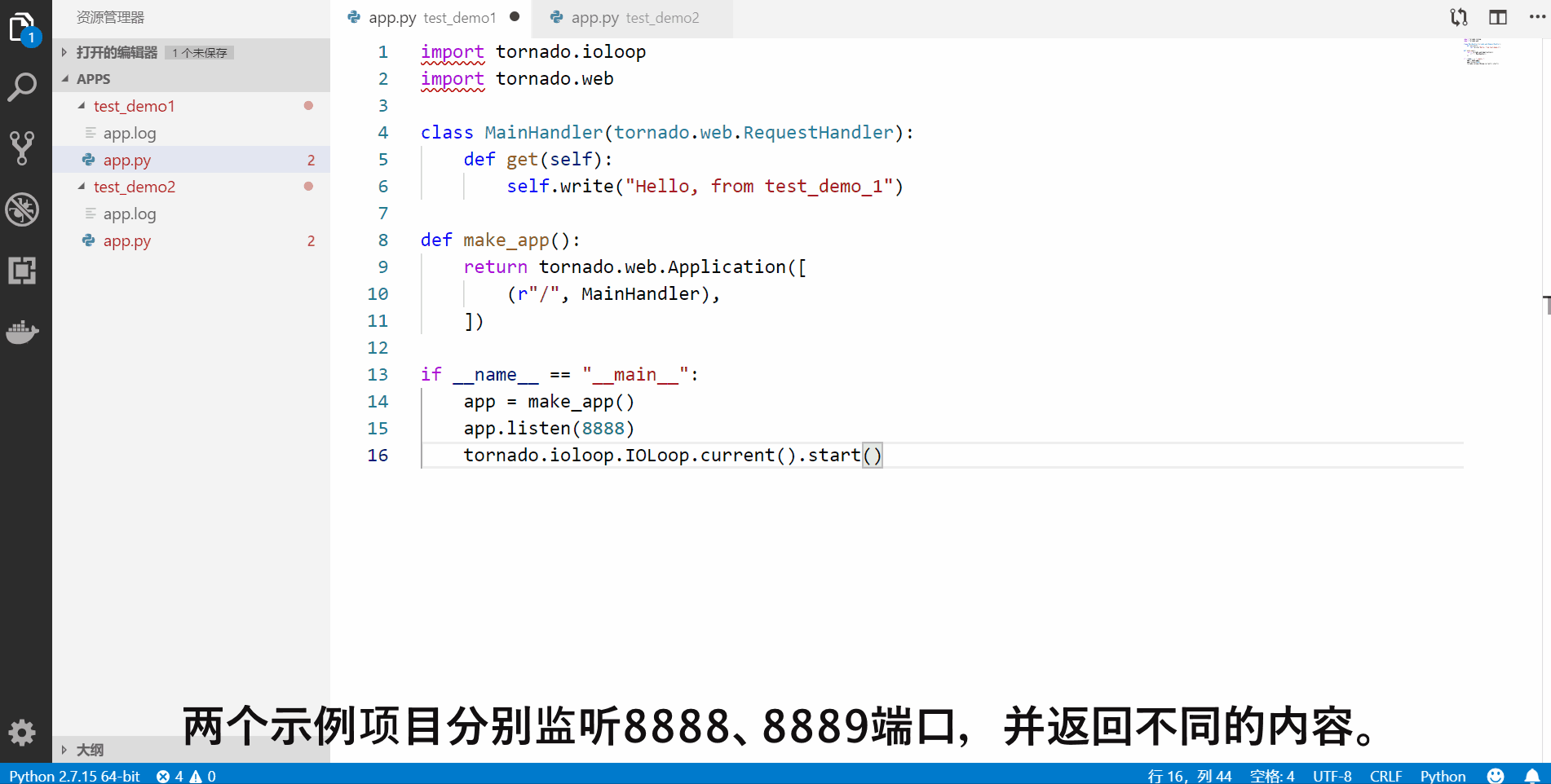Click the feedback smiley icon
1551x784 pixels.
pyautogui.click(x=1496, y=776)
